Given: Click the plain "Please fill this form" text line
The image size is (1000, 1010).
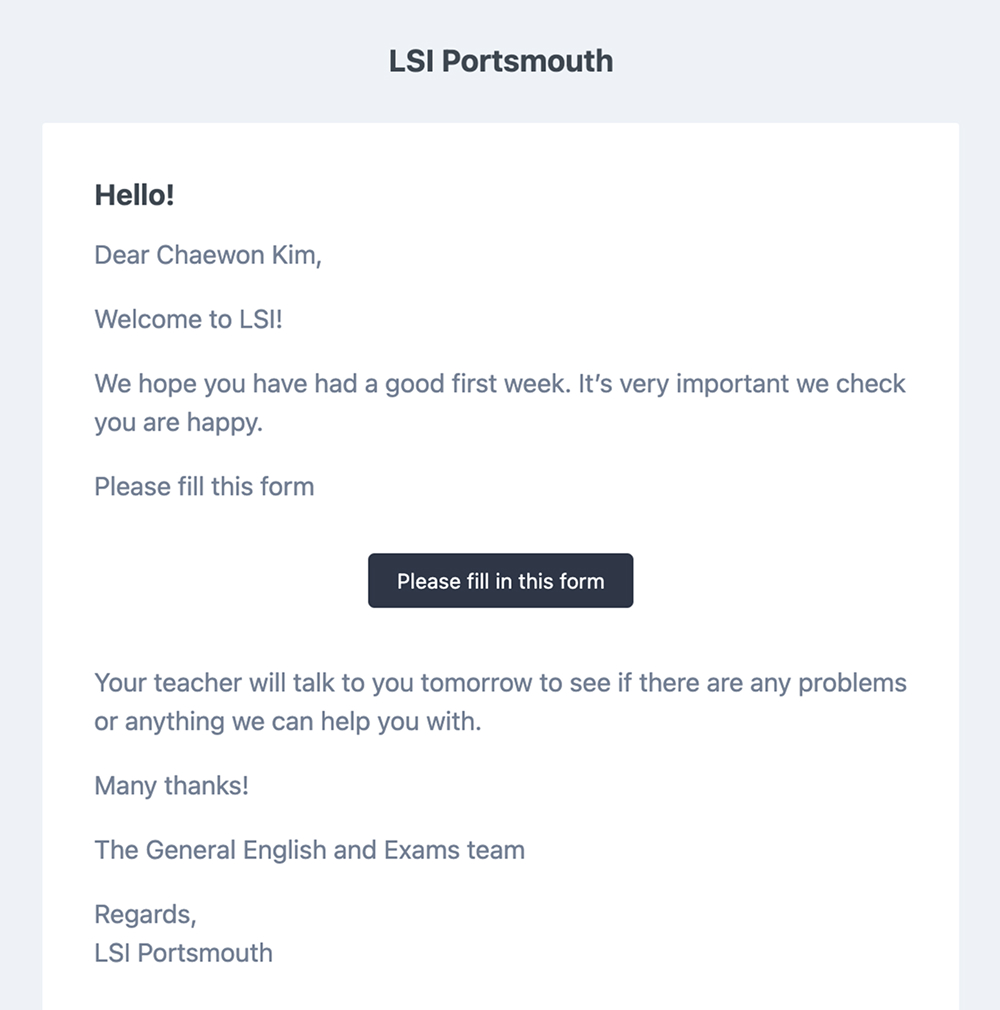Looking at the screenshot, I should [x=204, y=487].
